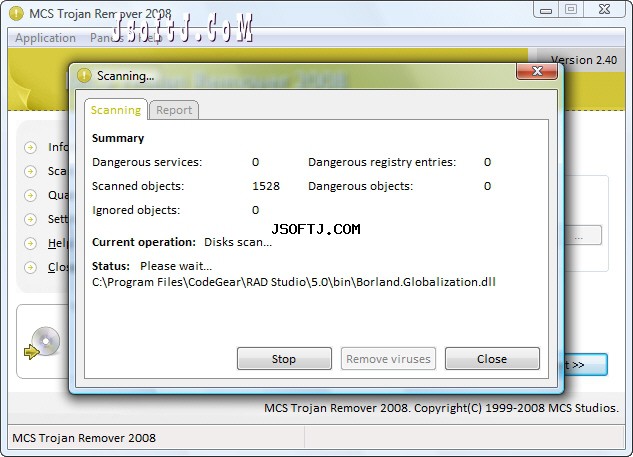Minimize the MCS Trojan Remover window
Viewport: 633px width, 457px height.
coord(546,10)
